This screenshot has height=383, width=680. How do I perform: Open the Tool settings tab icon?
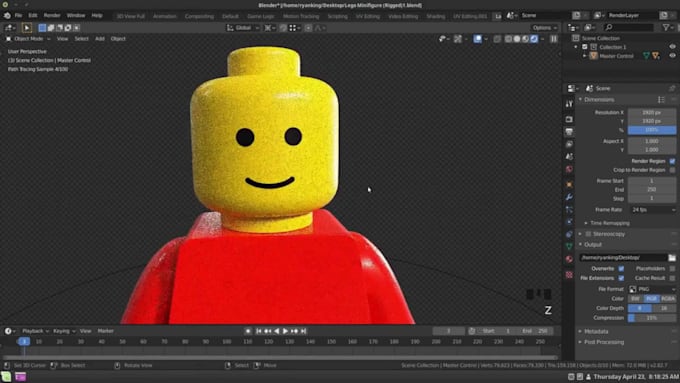[x=569, y=104]
